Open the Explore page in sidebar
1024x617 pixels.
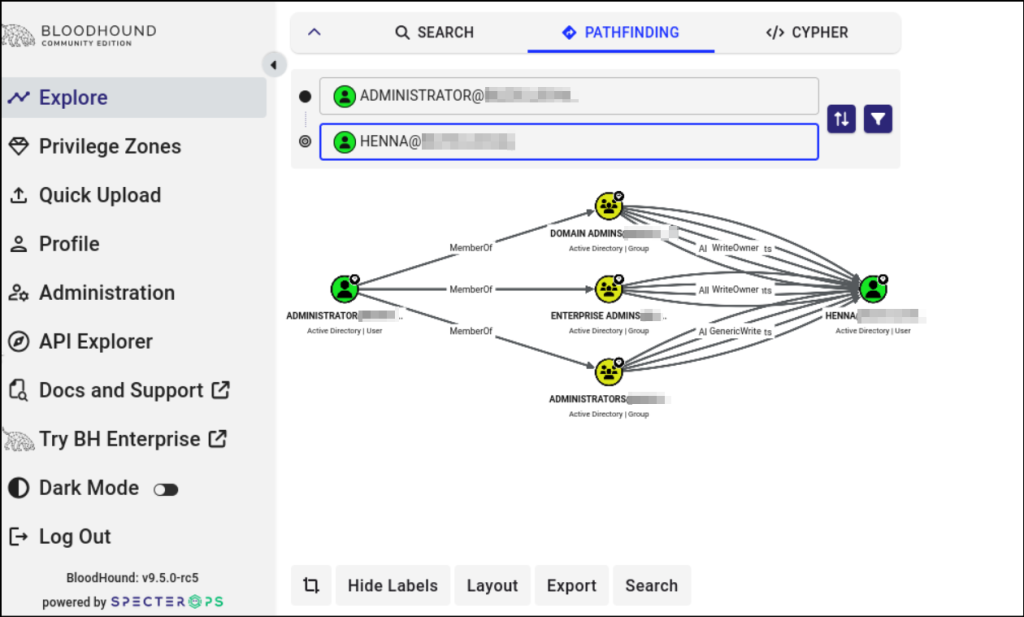133,97
